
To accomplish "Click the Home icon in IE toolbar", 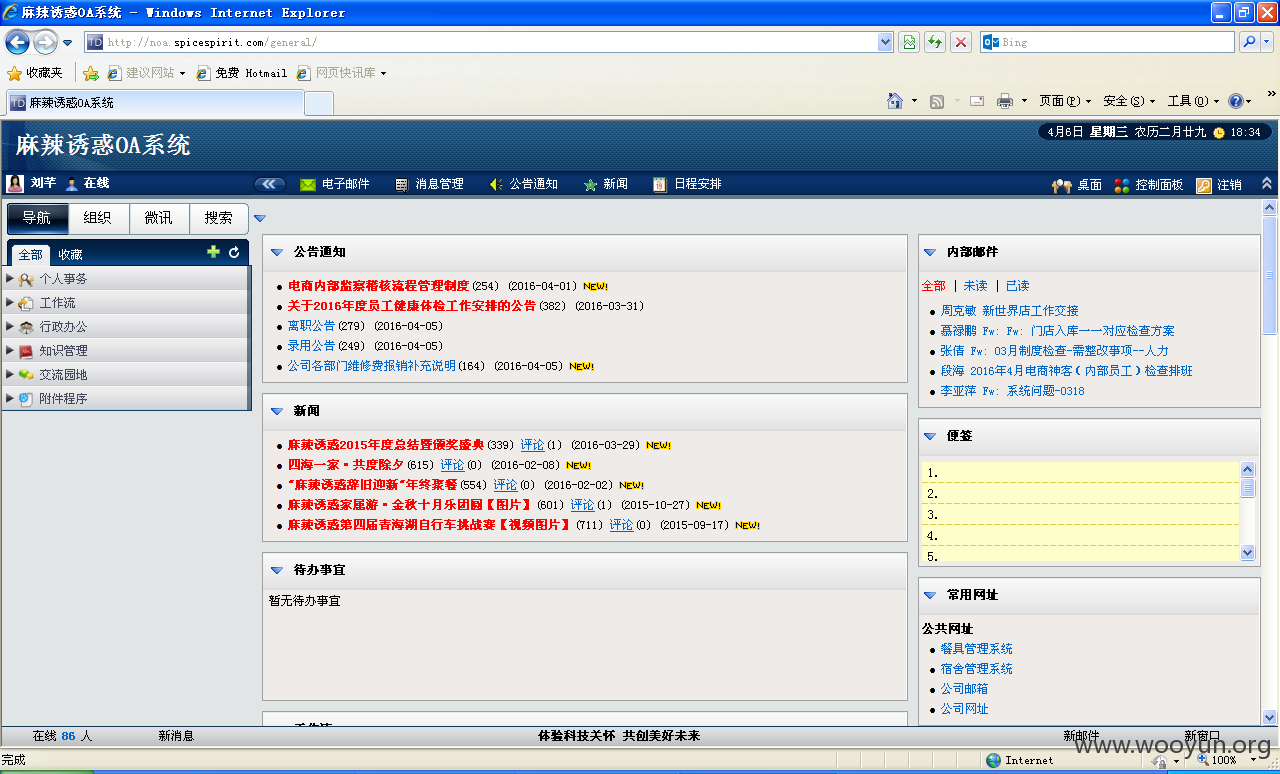I will point(895,101).
